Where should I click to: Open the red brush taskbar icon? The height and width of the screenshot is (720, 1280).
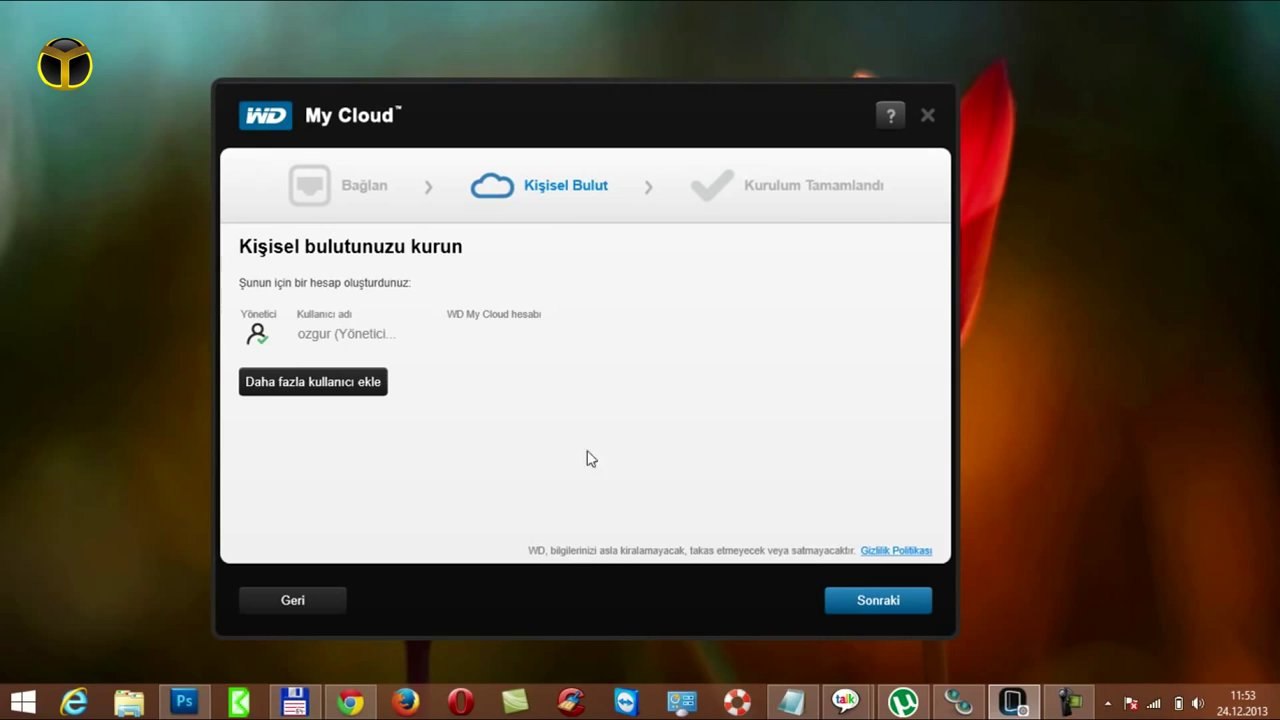pyautogui.click(x=570, y=702)
